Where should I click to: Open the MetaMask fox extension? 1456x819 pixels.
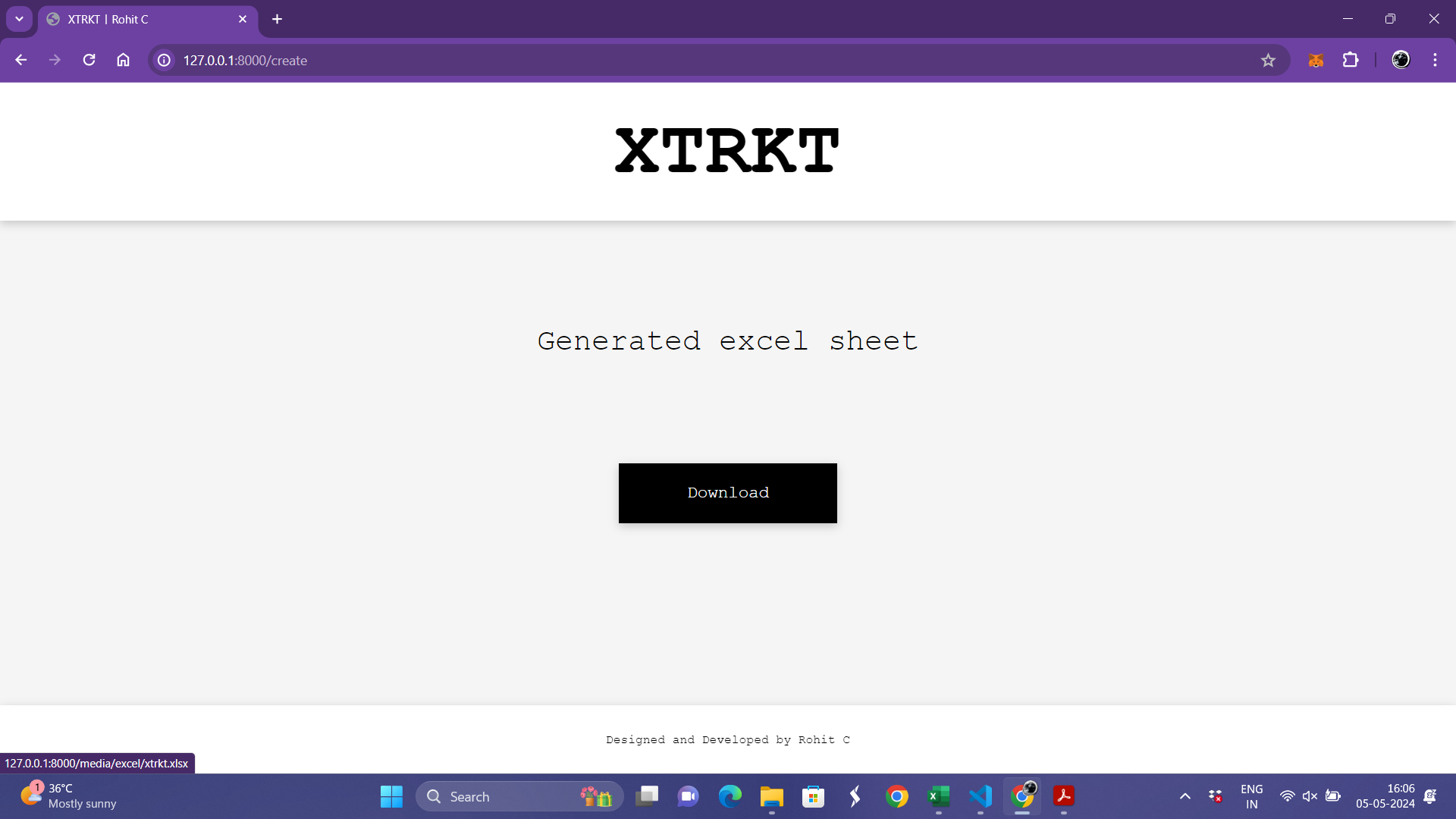(1316, 60)
